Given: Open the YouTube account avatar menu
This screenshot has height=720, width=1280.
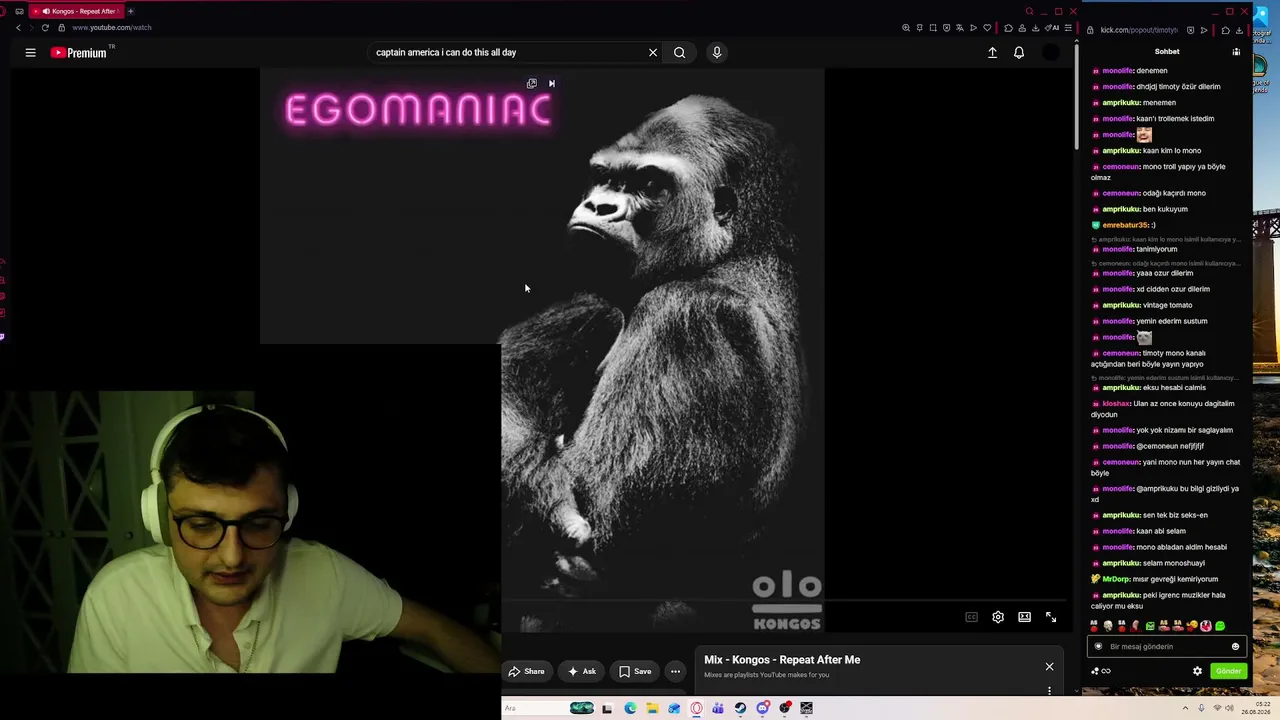Looking at the screenshot, I should 1050,52.
